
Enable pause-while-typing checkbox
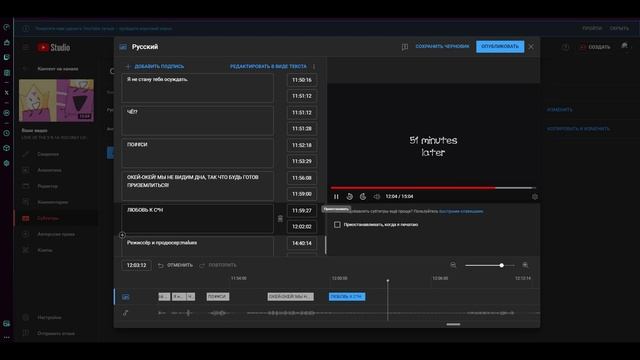pos(337,224)
